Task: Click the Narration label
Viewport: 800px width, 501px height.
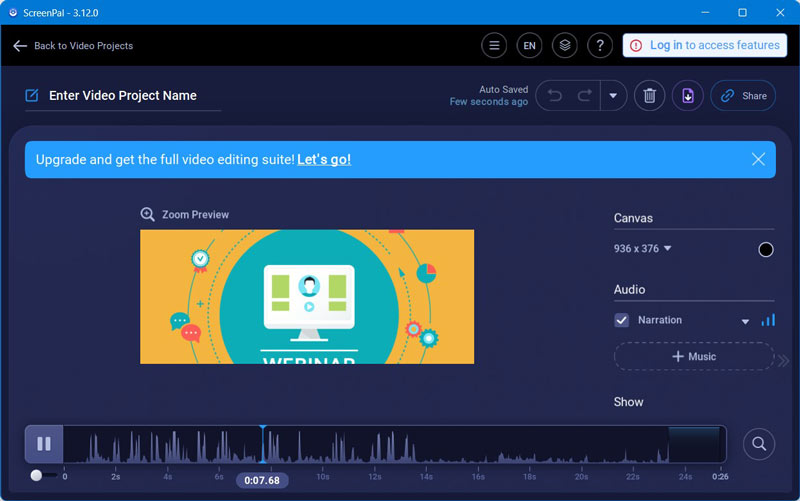Action: pos(660,320)
